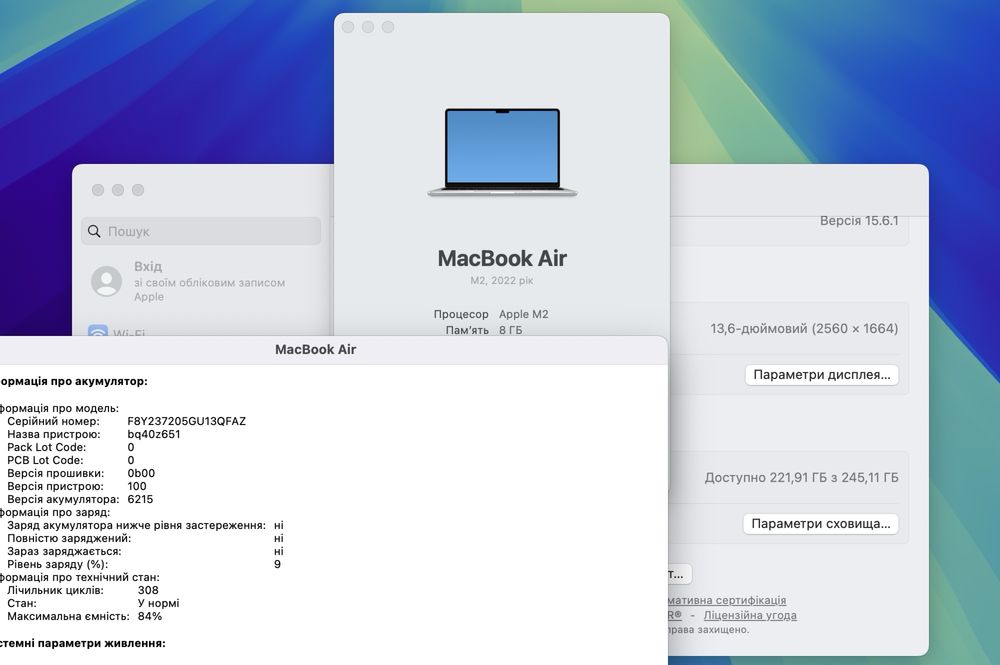Screen dimensions: 1000x665
Task: Click the serial number F8Y237205GU13QFAZ
Action: pyautogui.click(x=186, y=421)
